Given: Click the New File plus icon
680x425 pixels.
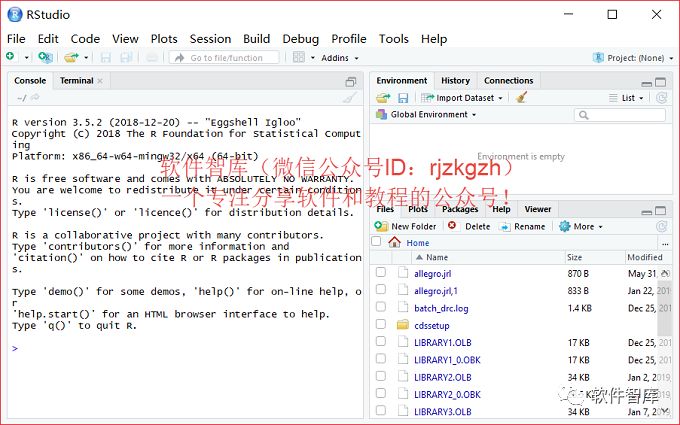Looking at the screenshot, I should click(10, 56).
